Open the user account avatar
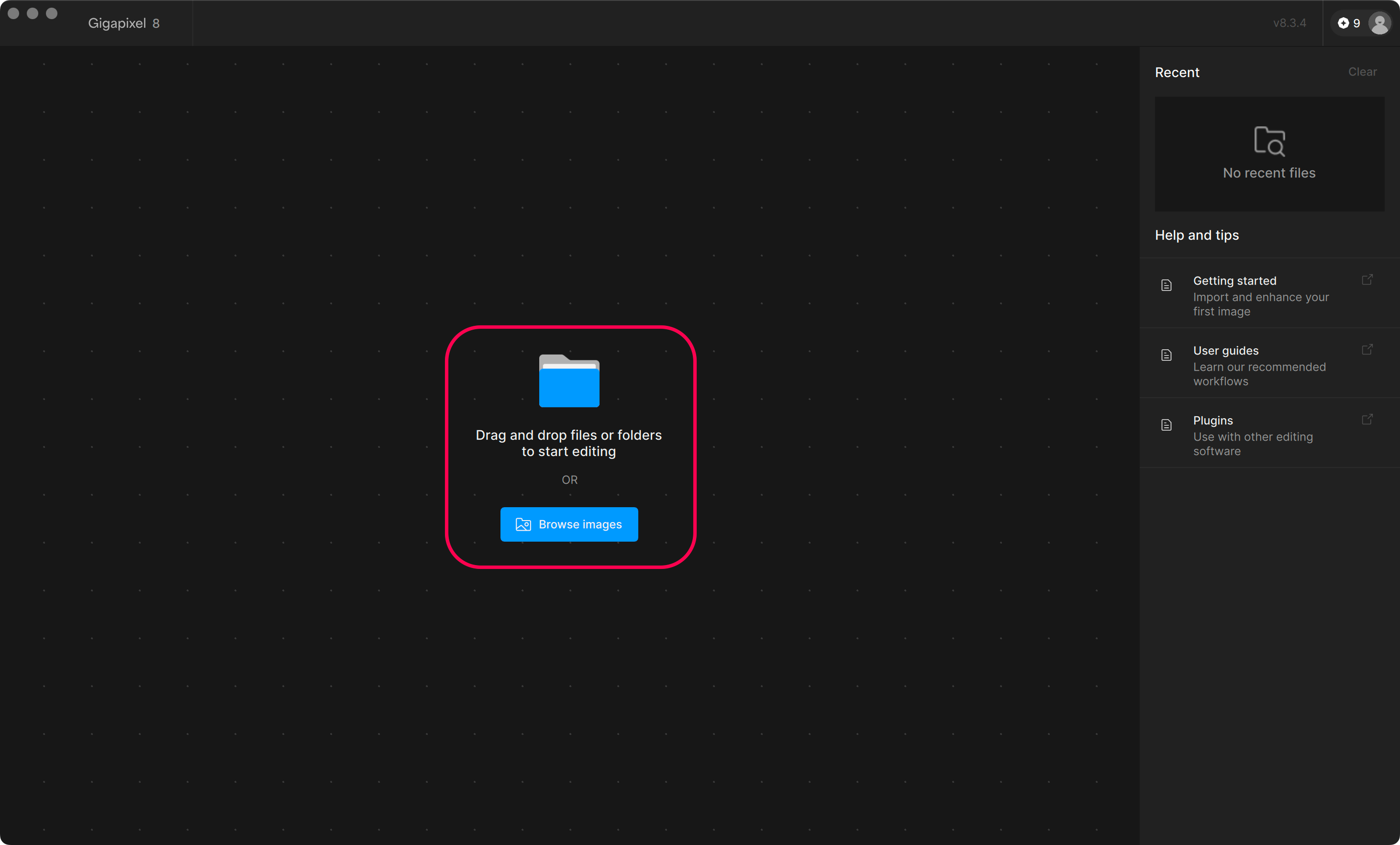 coord(1379,23)
